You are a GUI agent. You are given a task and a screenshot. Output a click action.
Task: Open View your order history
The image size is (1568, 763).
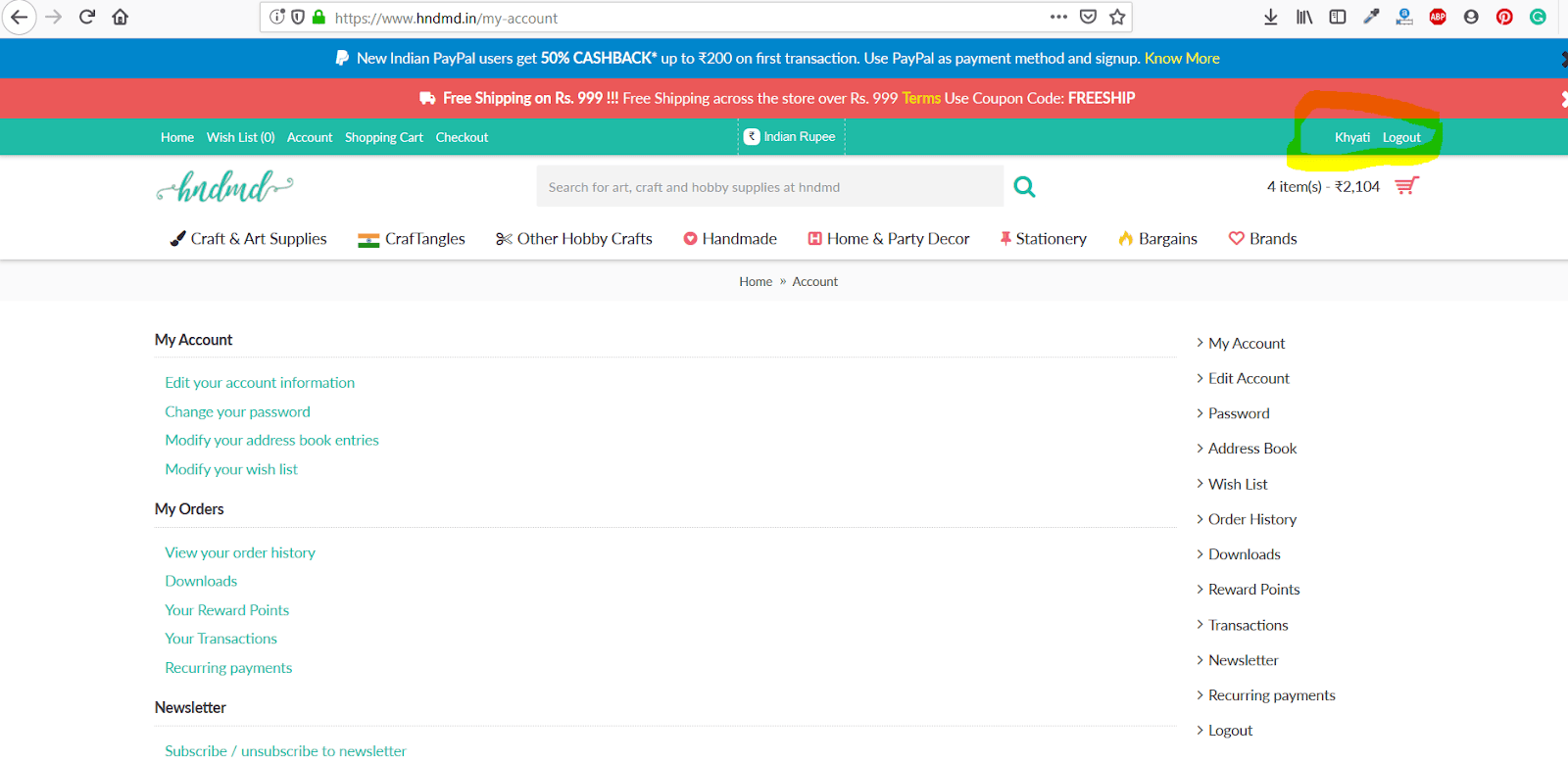pyautogui.click(x=240, y=553)
